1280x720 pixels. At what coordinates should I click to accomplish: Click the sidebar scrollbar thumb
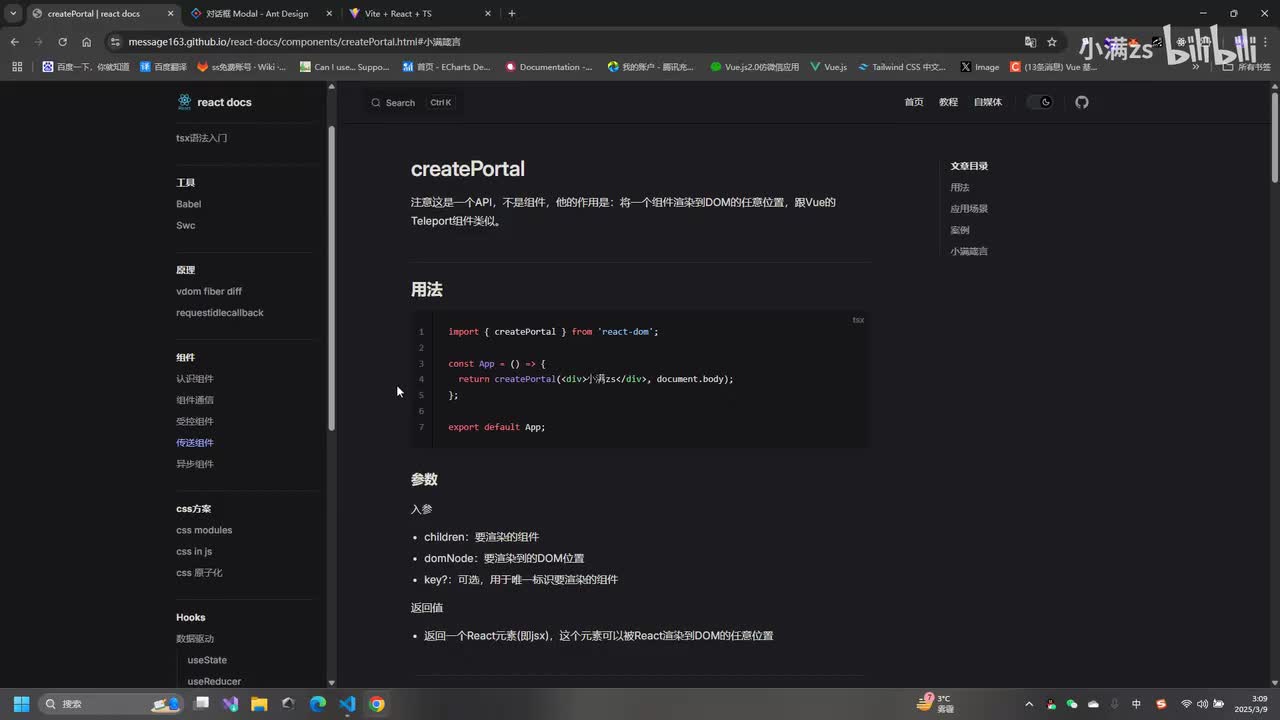click(x=332, y=278)
